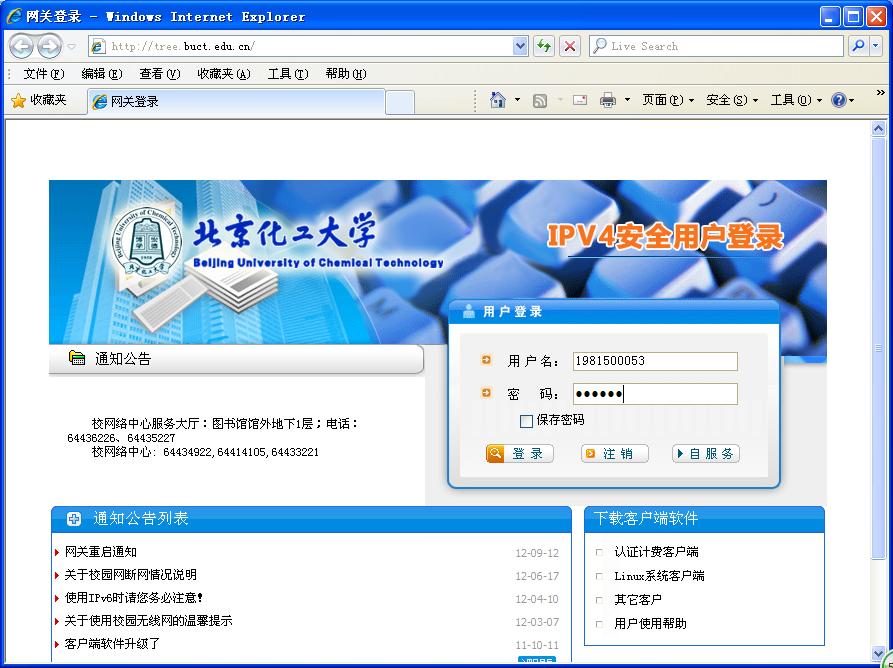The image size is (893, 668).
Task: Click the 北京化工大学 university seal logo
Action: (x=147, y=242)
